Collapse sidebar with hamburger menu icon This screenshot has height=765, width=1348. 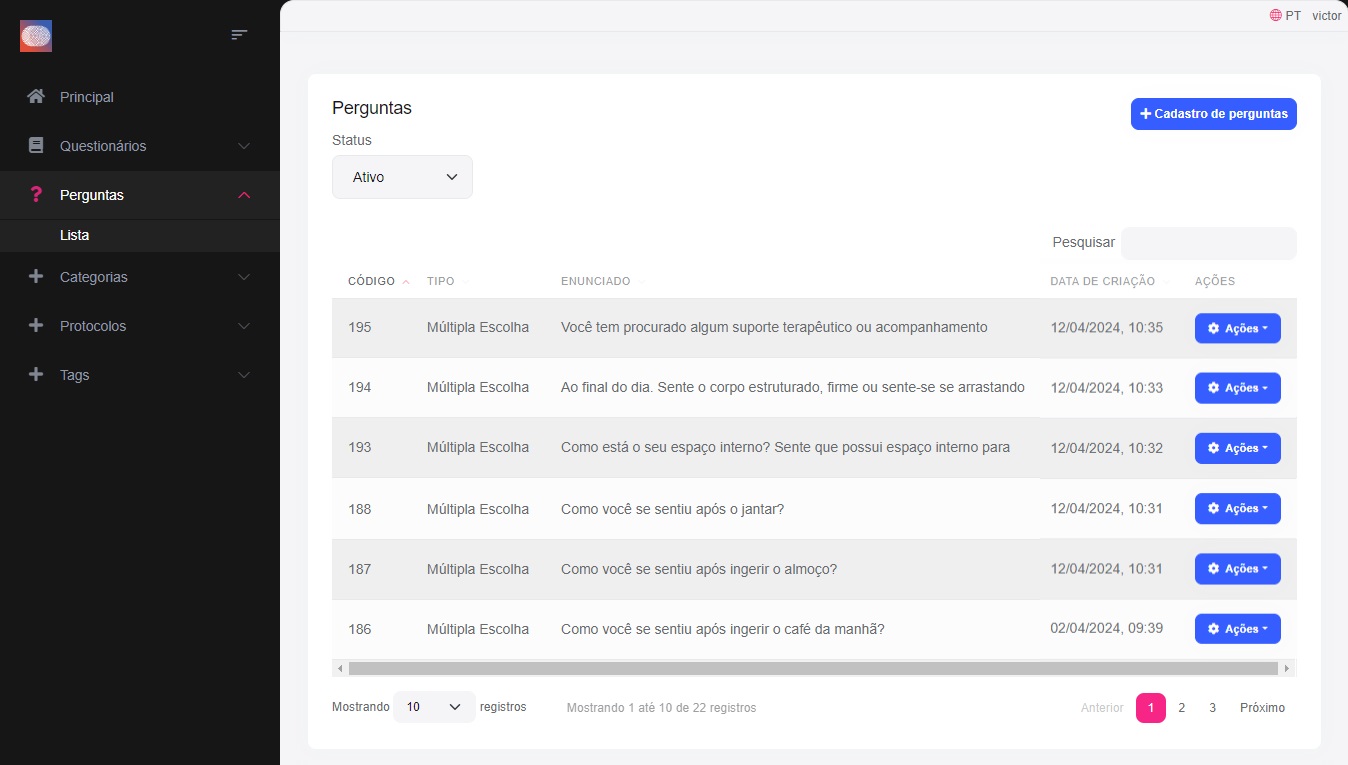coord(239,35)
